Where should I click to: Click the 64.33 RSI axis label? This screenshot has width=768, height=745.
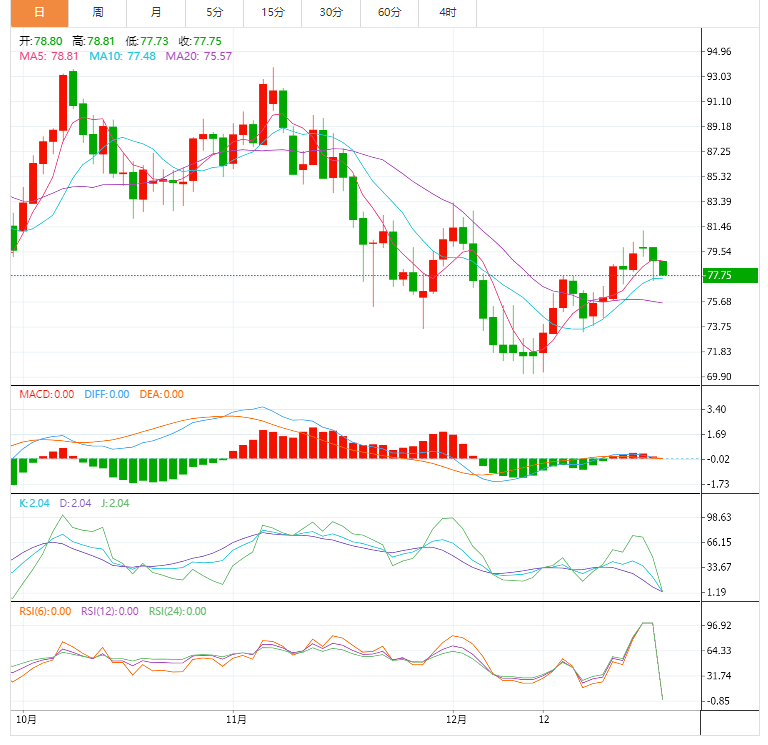coord(719,650)
